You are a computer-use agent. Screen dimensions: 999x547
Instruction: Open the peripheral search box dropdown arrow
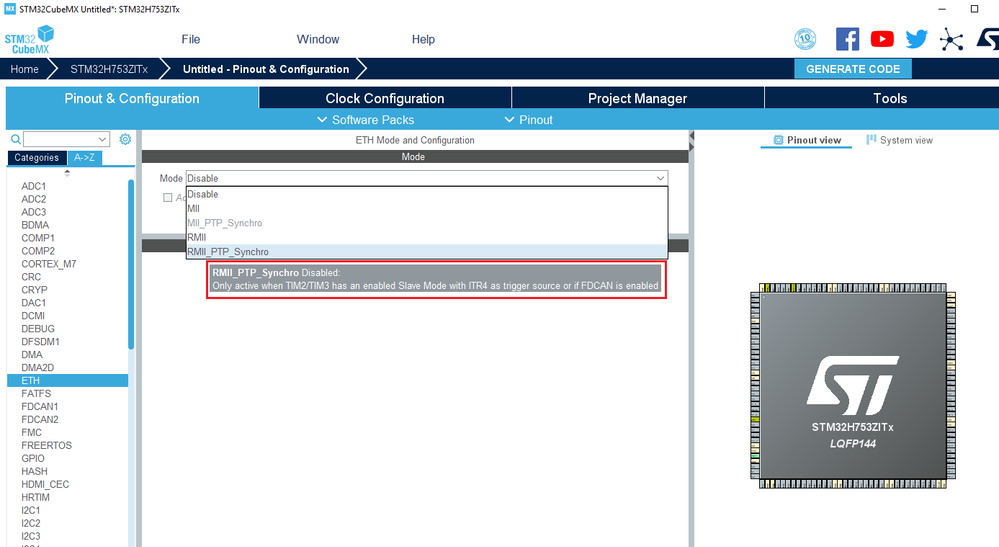coord(102,139)
